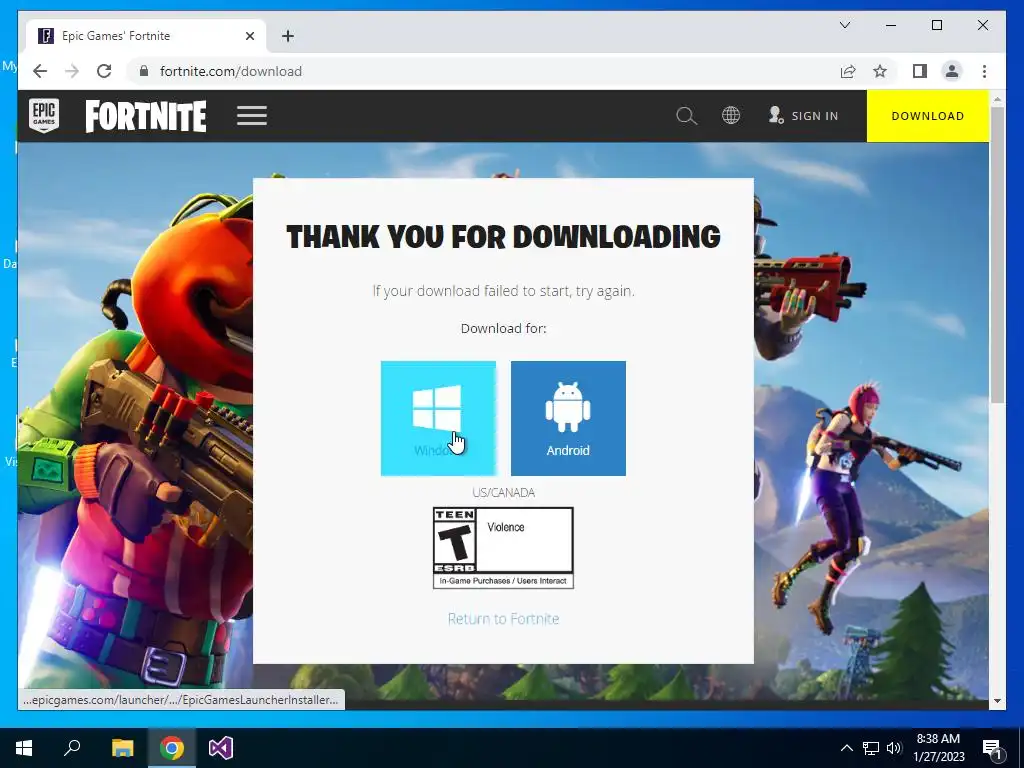
Task: Toggle Chrome side panel
Action: (920, 71)
